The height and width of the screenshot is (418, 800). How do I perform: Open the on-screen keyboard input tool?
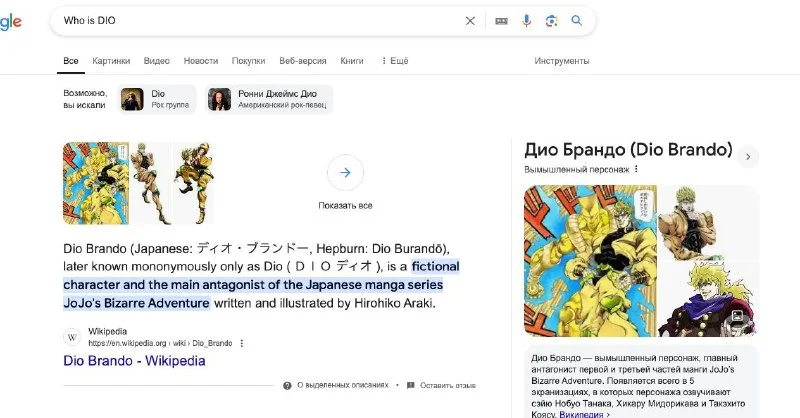click(501, 21)
